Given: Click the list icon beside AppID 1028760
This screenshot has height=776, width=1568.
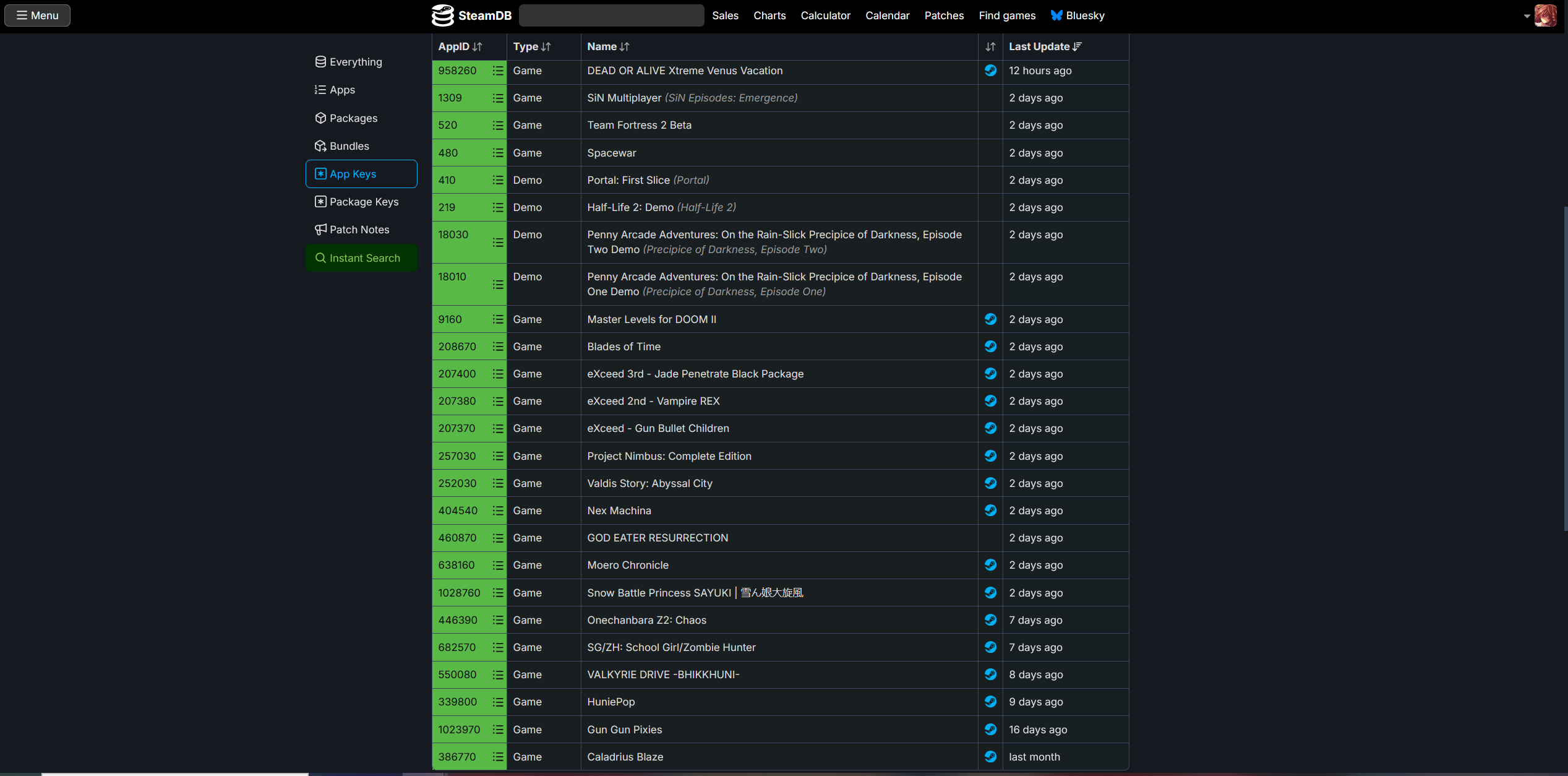Looking at the screenshot, I should (498, 593).
